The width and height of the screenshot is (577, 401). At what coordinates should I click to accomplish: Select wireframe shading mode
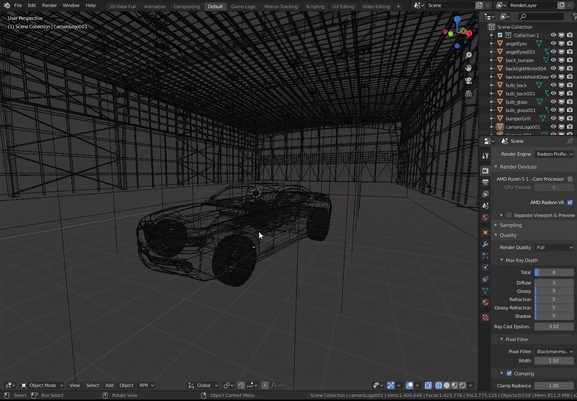click(x=439, y=385)
